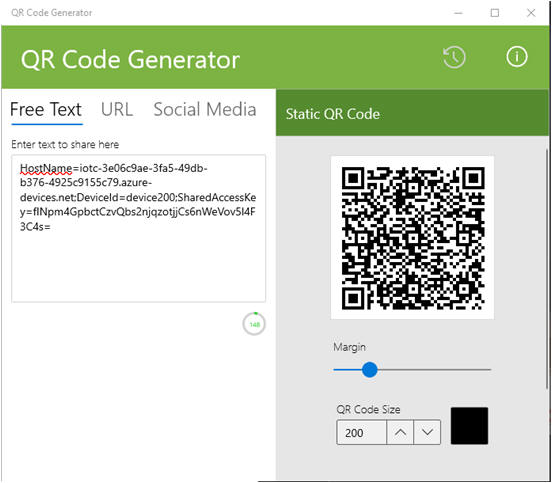Click the free text input box
552x483 pixels.
click(138, 228)
